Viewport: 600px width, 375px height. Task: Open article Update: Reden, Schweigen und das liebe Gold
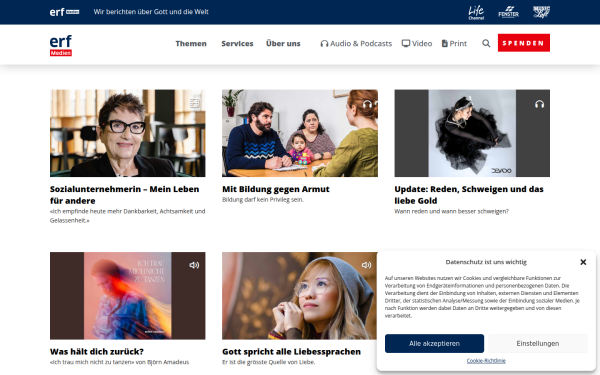tap(469, 195)
